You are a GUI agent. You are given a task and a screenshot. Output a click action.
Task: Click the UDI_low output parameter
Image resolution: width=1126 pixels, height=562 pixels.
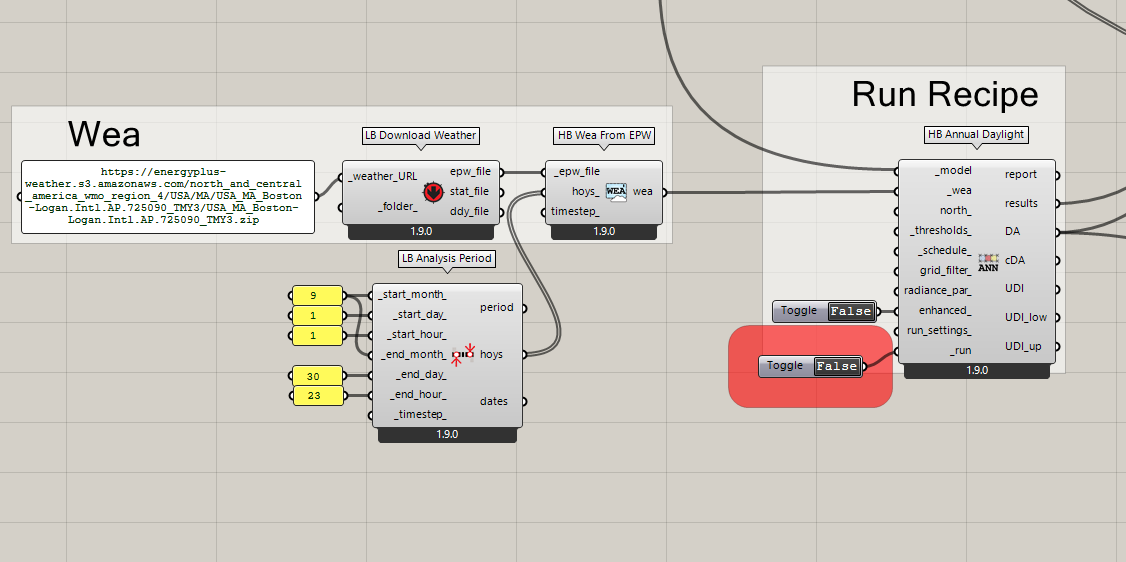(1025, 318)
